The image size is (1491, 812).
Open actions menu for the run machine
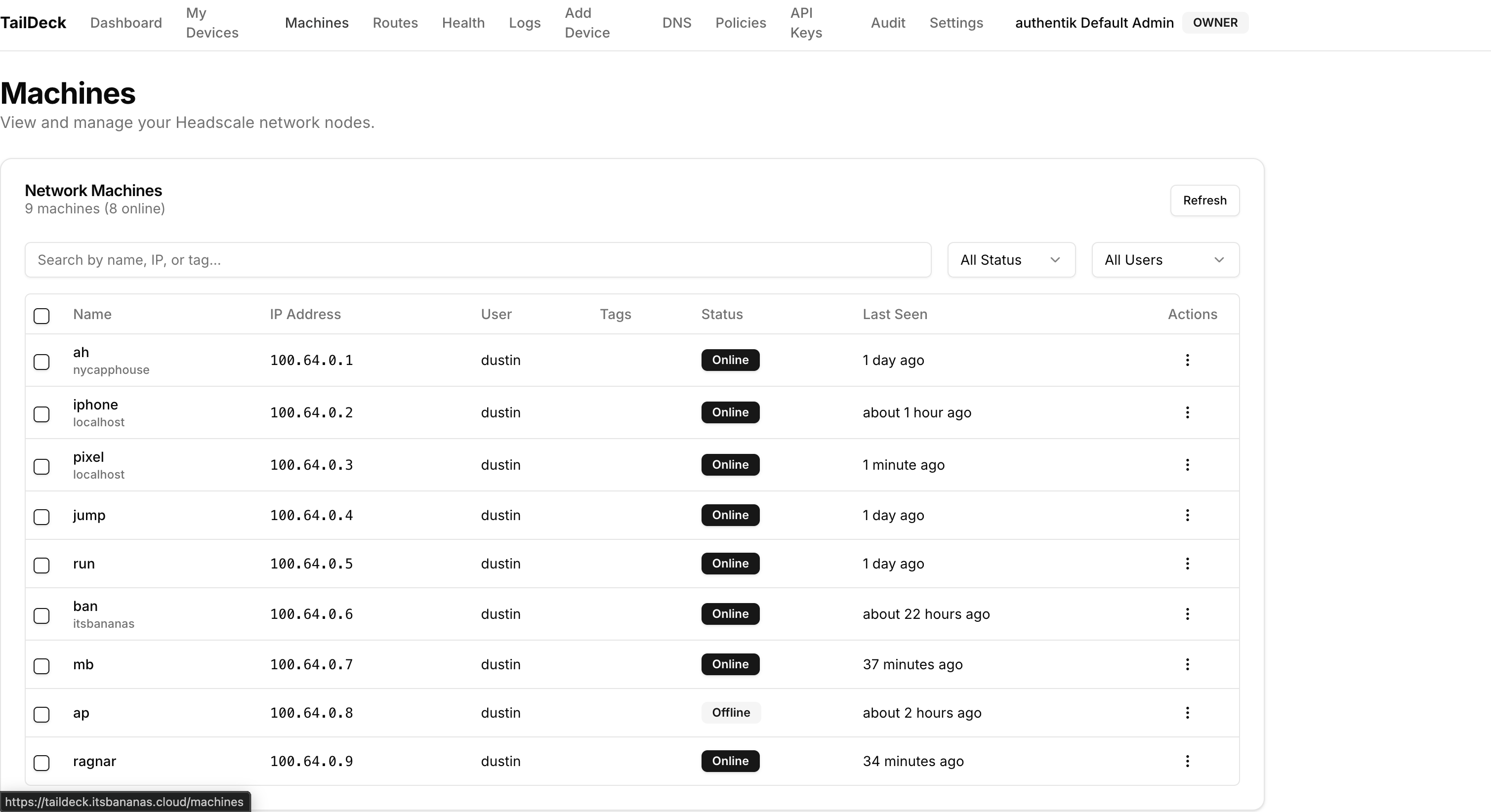1188,564
